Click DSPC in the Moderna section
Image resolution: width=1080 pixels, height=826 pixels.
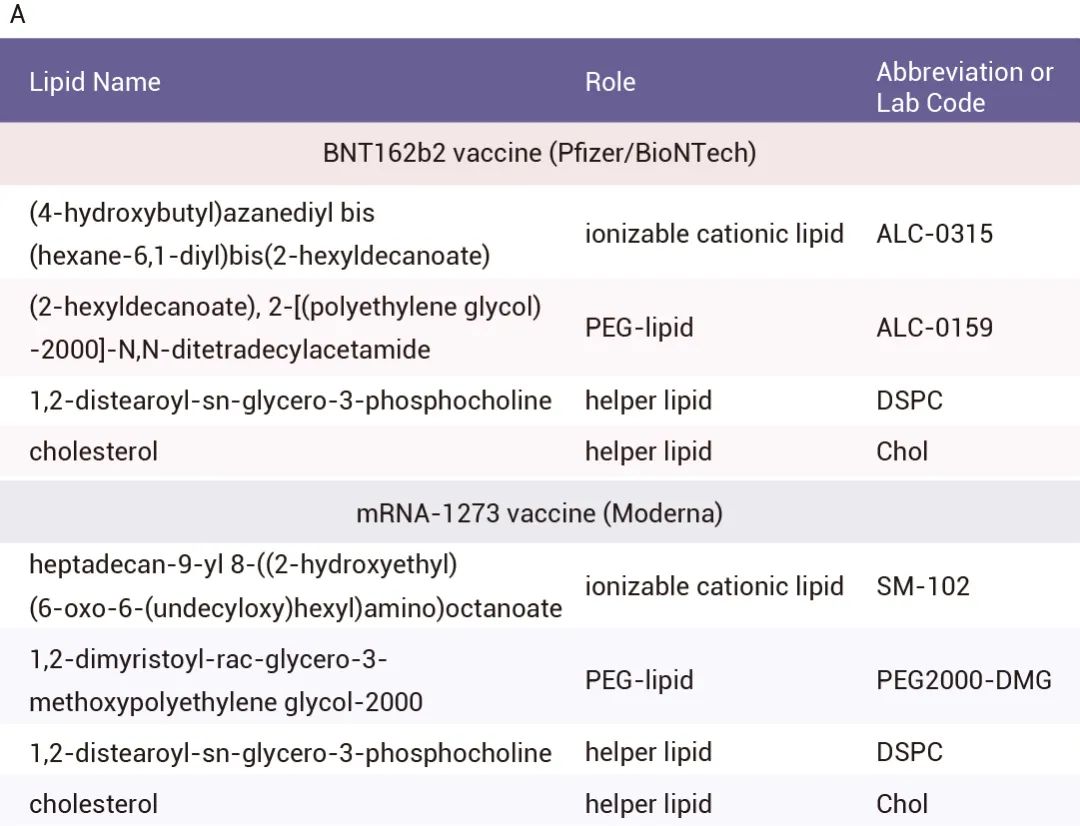click(909, 753)
